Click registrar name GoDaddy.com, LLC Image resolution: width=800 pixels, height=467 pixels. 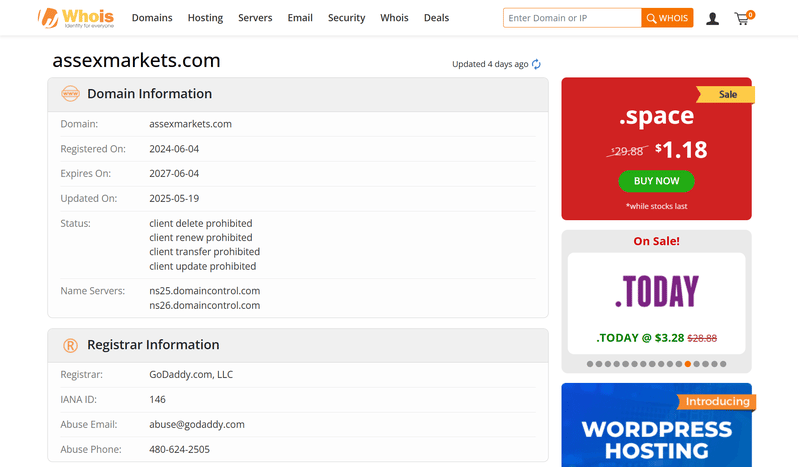click(191, 375)
